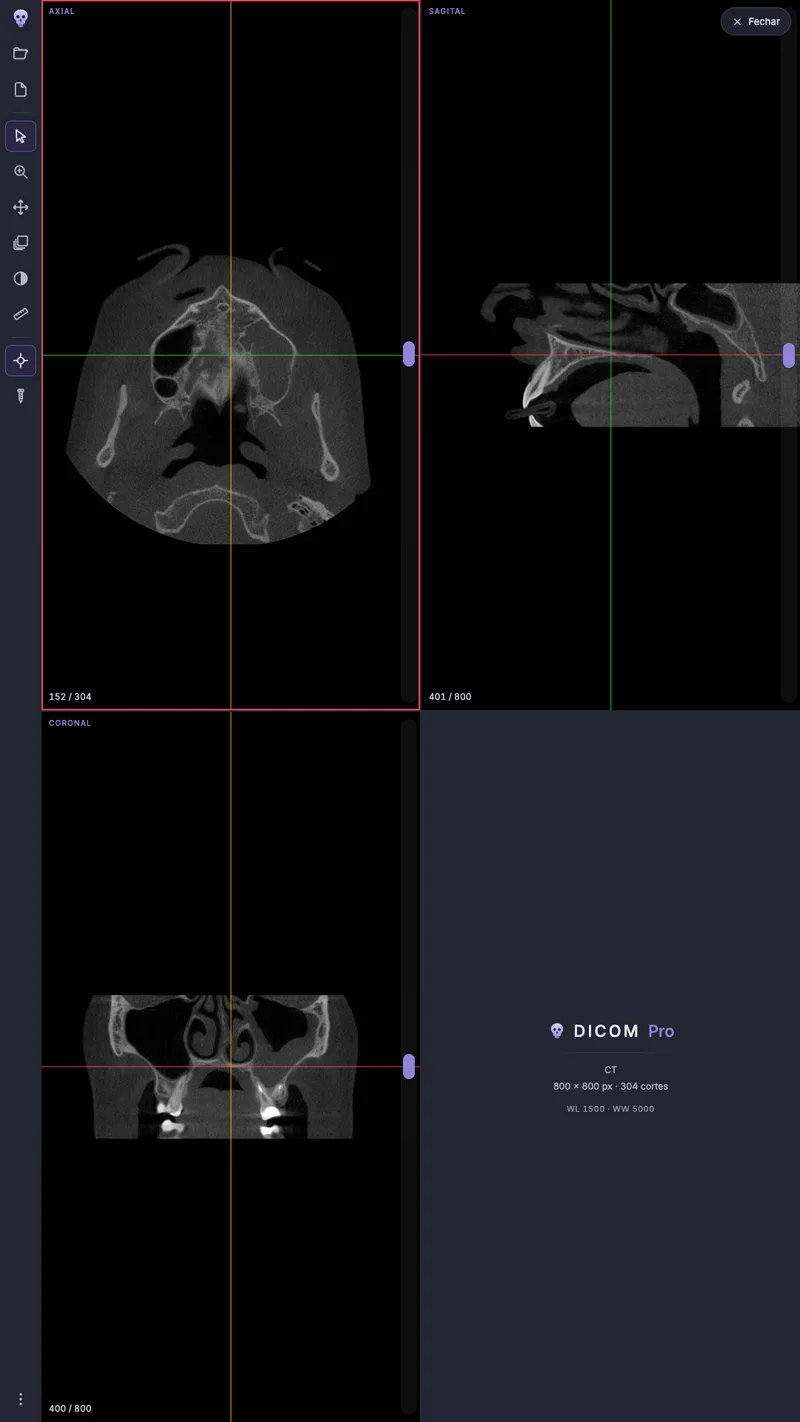This screenshot has width=800, height=1422.
Task: Click the coronal slice slider handle
Action: pyautogui.click(x=409, y=1067)
